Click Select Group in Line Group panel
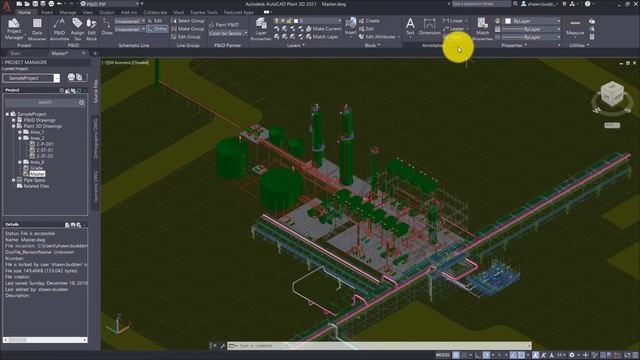The height and width of the screenshot is (360, 640). 188,20
